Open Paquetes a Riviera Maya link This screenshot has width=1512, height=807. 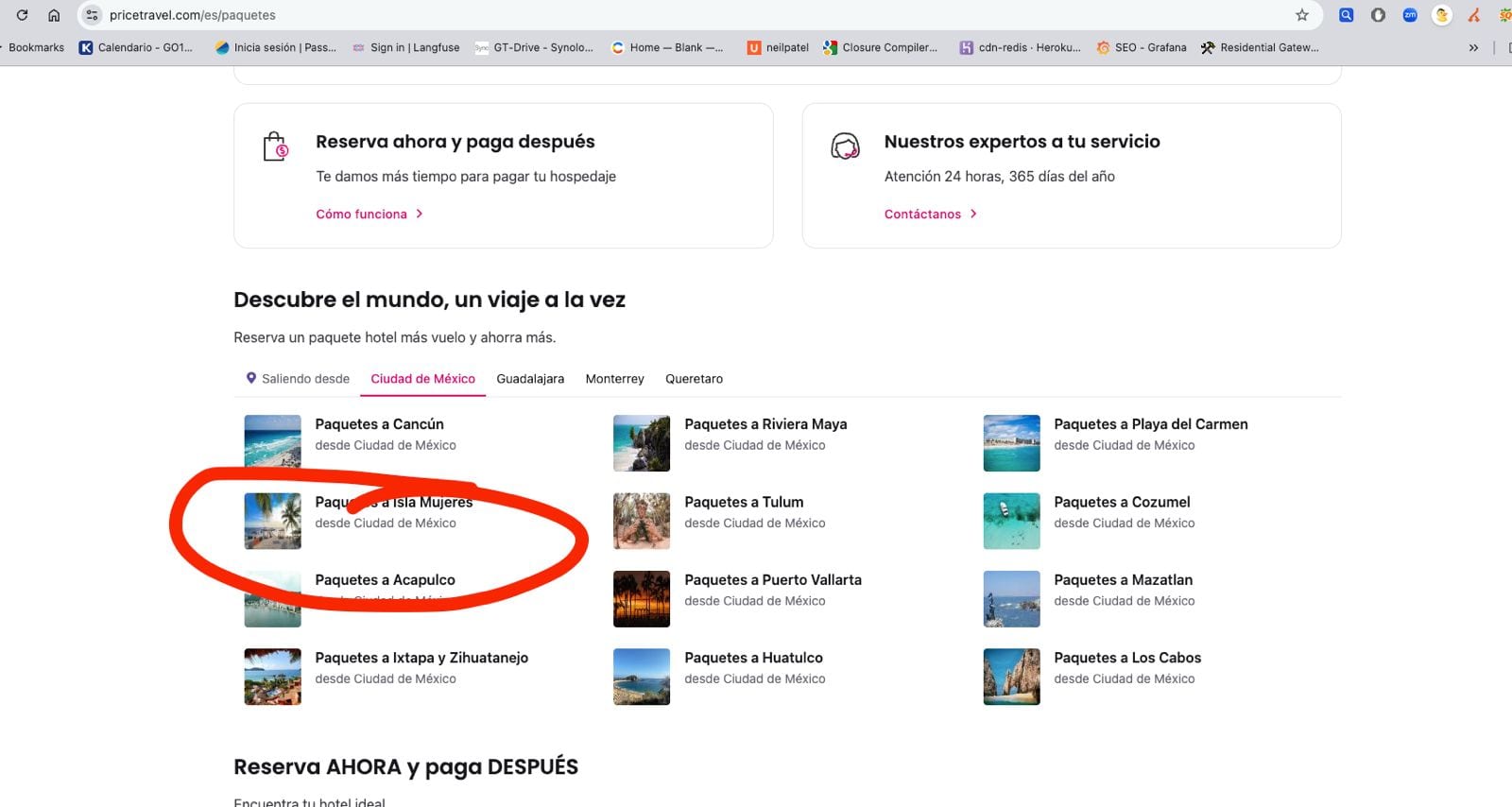[x=765, y=424]
